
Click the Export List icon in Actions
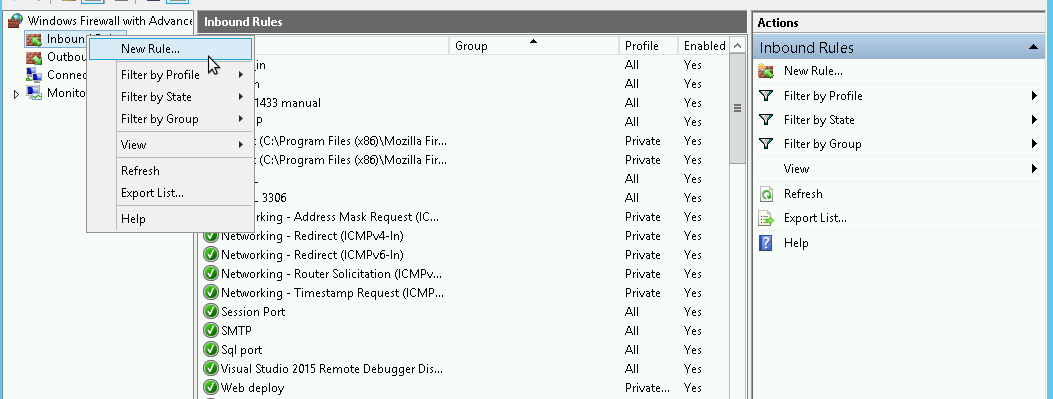766,218
